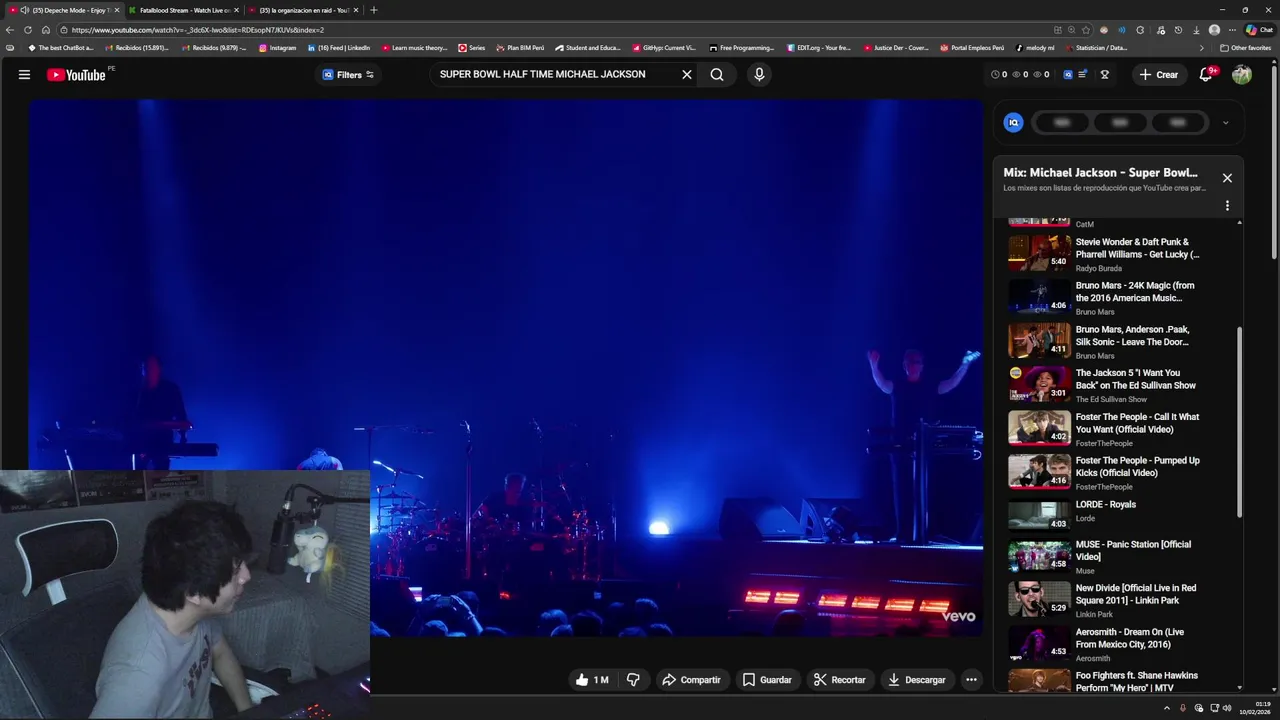1280x720 pixels.
Task: Open browser downloads icon
Action: (x=1196, y=30)
